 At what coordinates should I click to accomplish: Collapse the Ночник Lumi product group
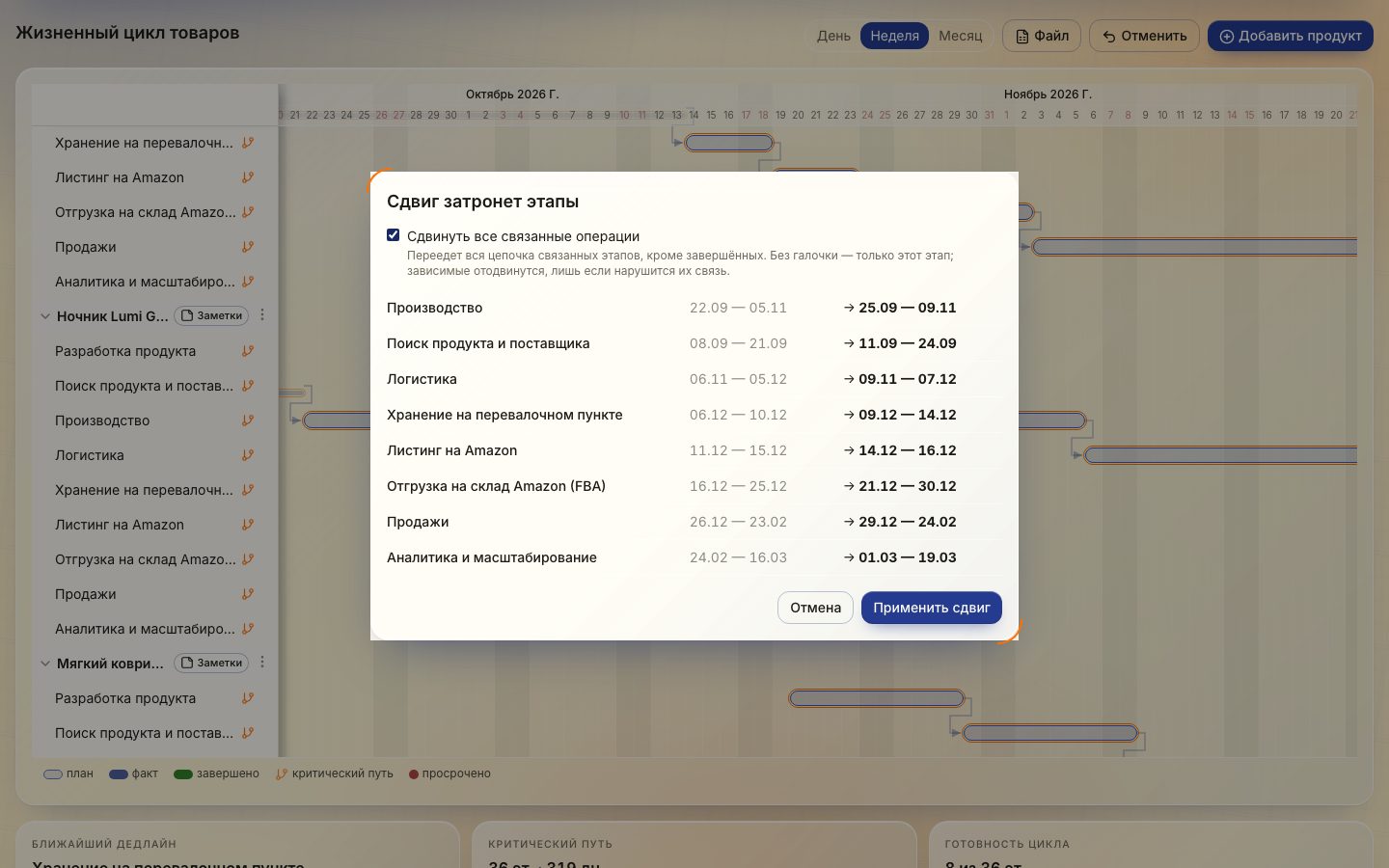[x=45, y=316]
